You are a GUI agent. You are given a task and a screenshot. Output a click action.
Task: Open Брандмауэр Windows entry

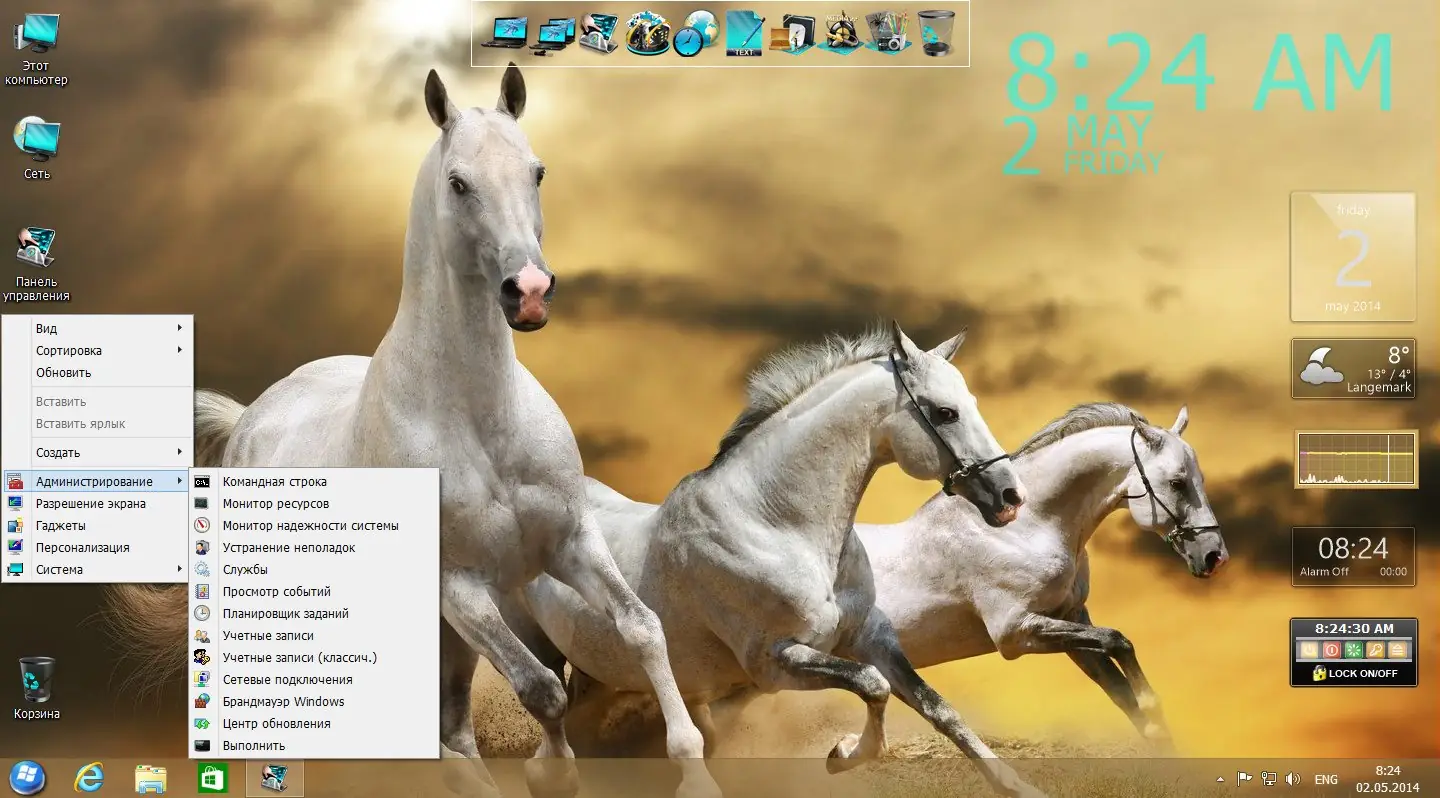pyautogui.click(x=314, y=701)
